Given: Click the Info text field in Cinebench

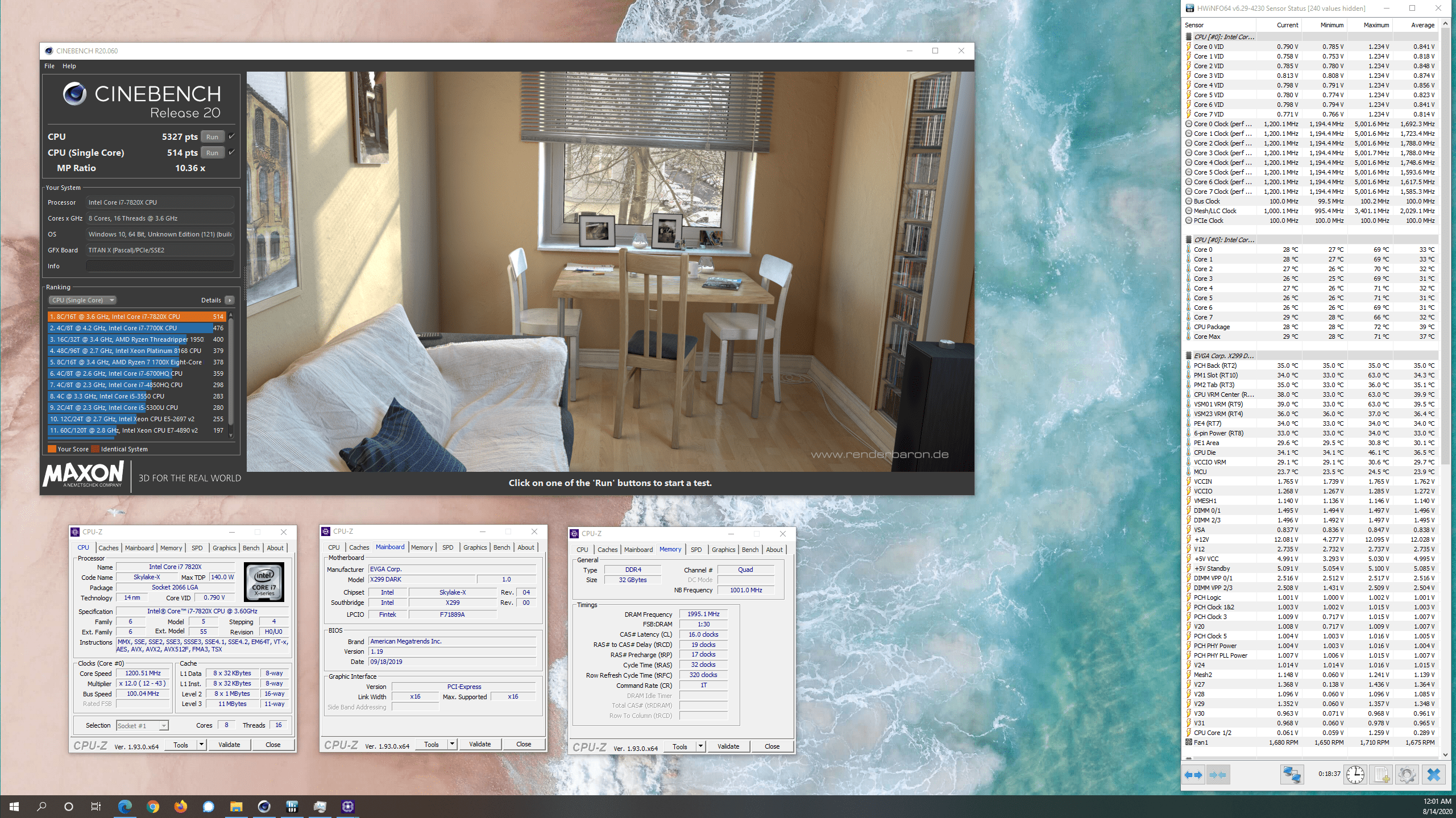Looking at the screenshot, I should click(160, 266).
